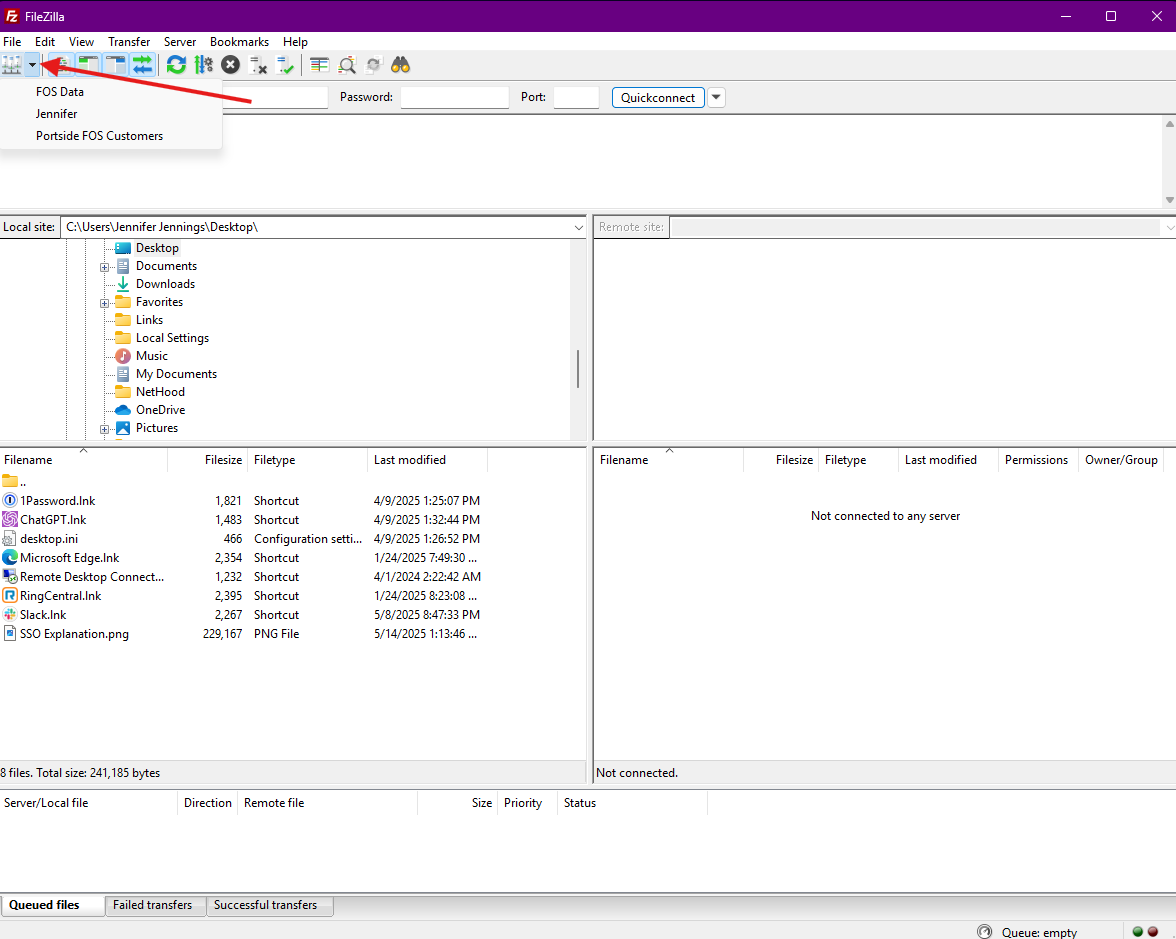Screen dimensions: 1176x939
Task: Click the local tree vertical scrollbar
Action: click(x=578, y=368)
